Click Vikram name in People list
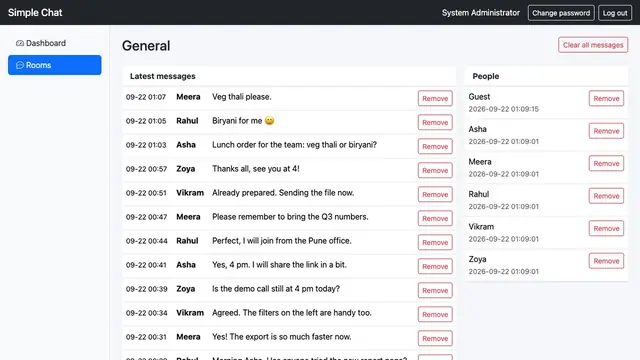The image size is (640, 360). [x=481, y=227]
